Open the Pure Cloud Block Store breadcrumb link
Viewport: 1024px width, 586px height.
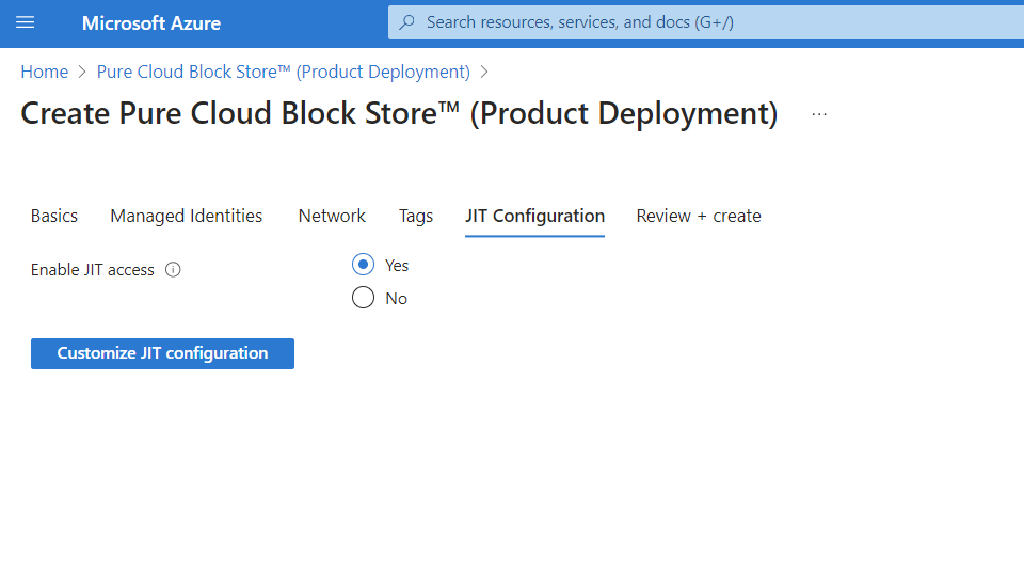click(282, 71)
